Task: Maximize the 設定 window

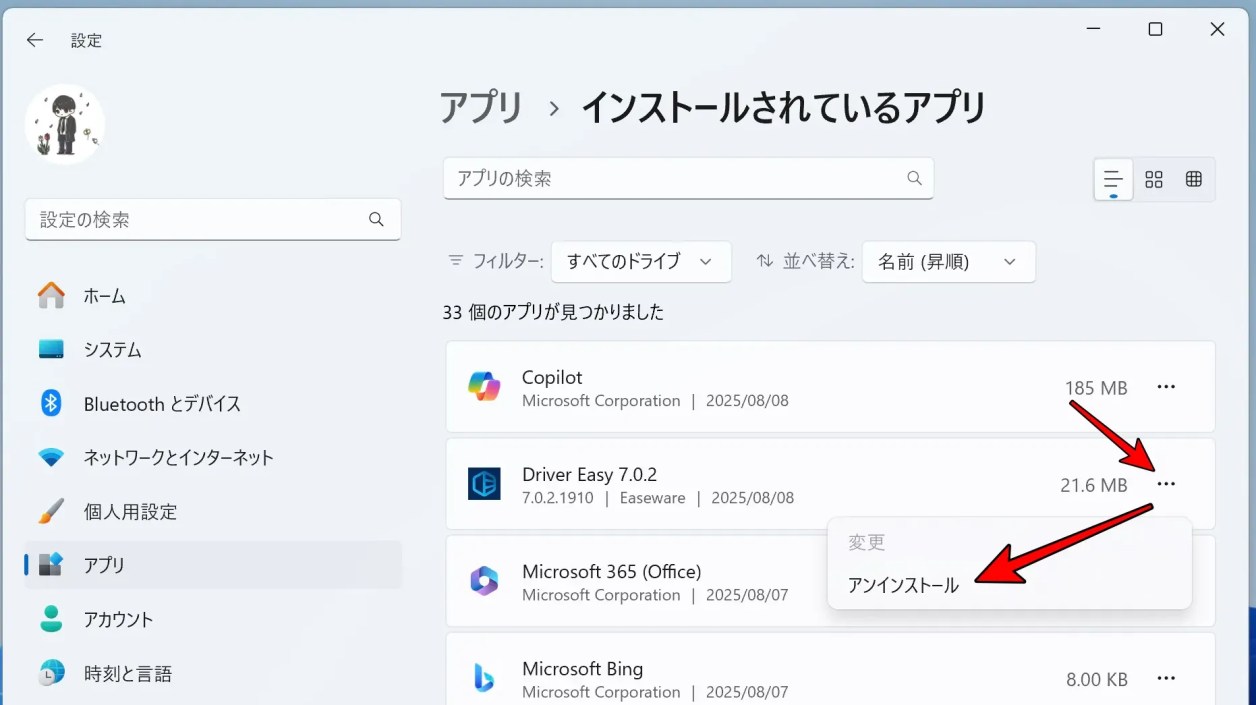Action: point(1155,29)
